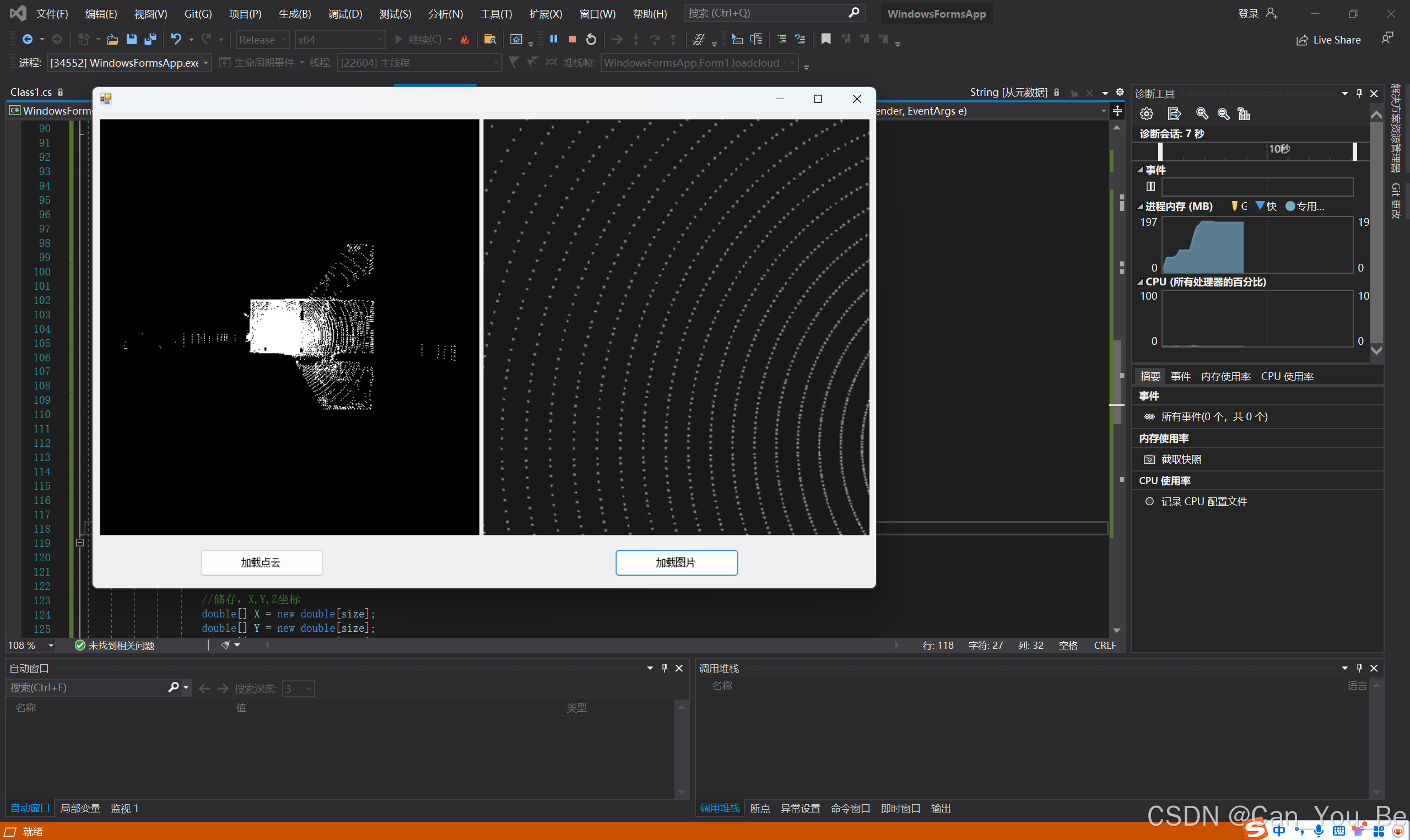Trigger Hot Reload with the flame icon

(464, 39)
